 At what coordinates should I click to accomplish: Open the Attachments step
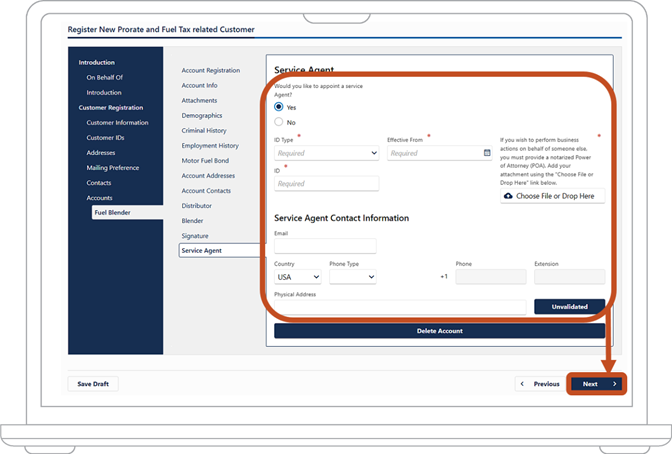coord(199,100)
